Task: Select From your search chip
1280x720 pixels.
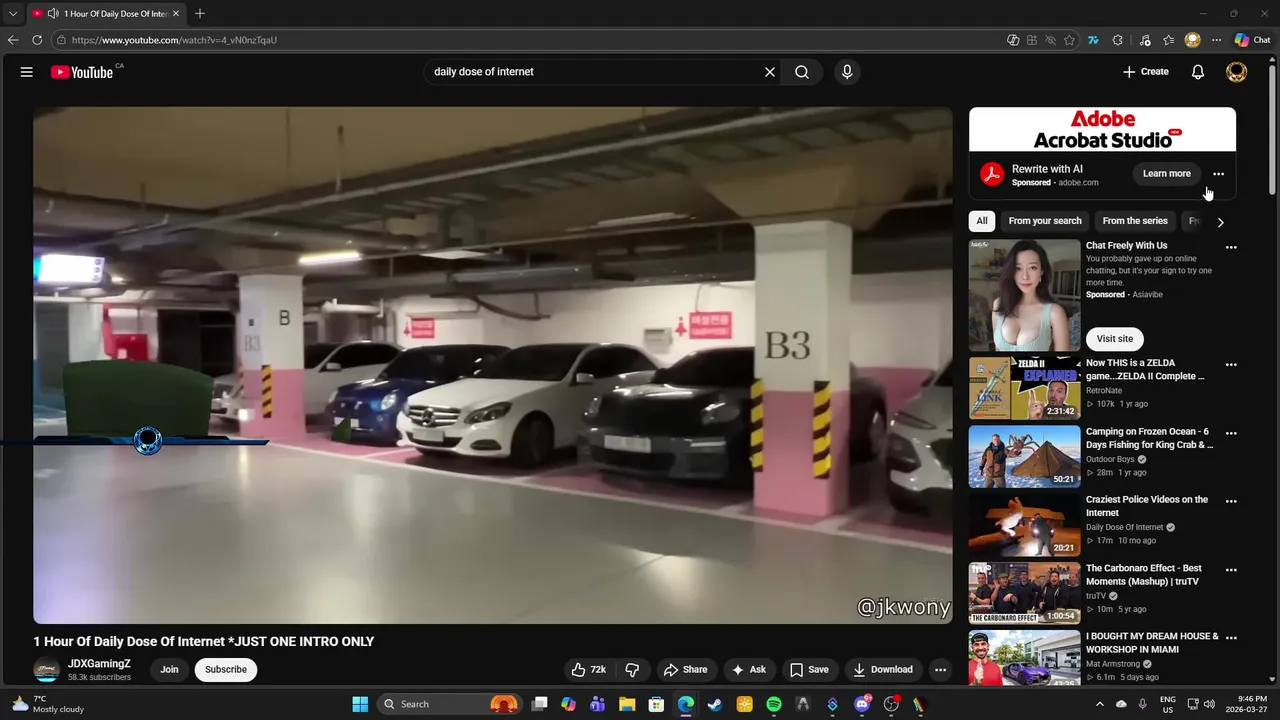Action: click(x=1045, y=221)
